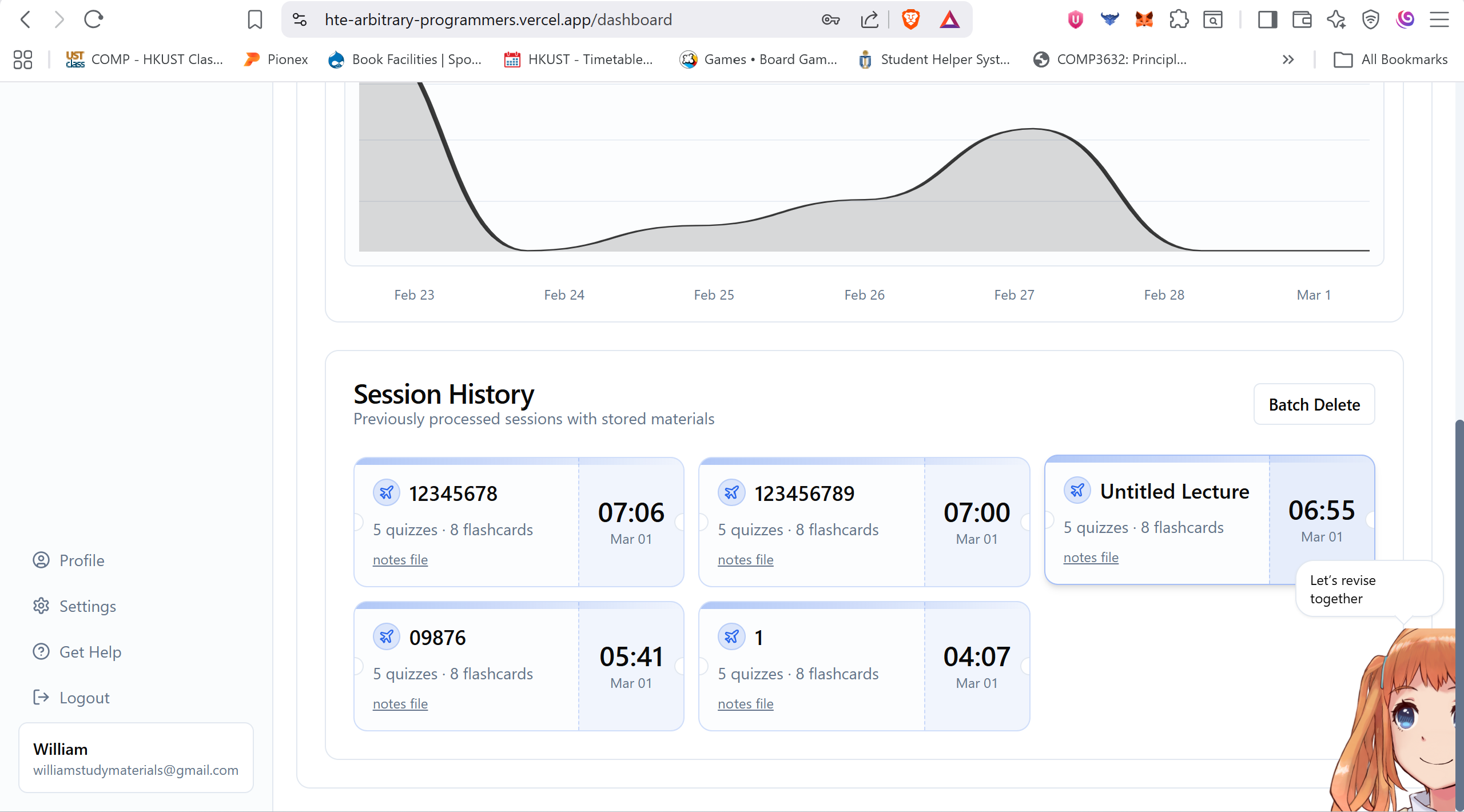
Task: Click the Brave Shields lion icon
Action: pos(910,20)
